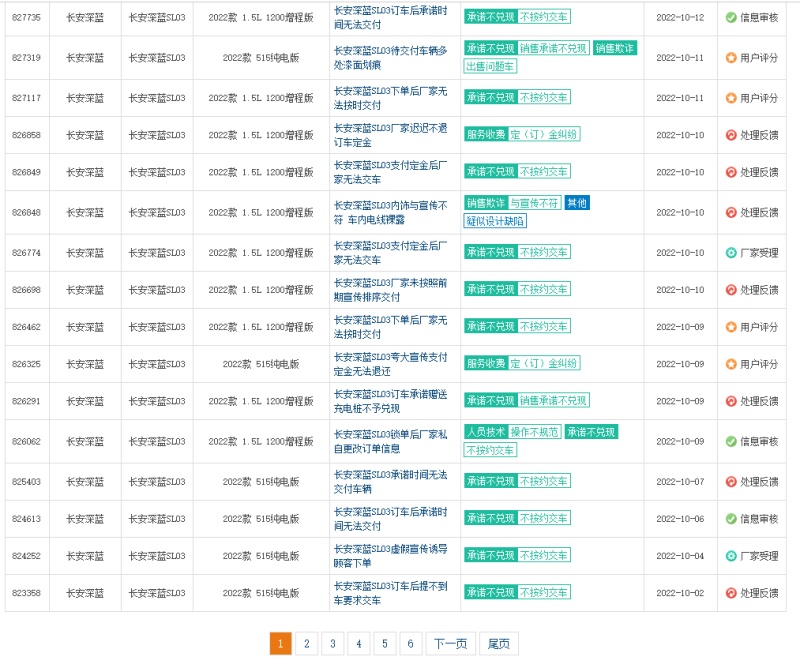Image resolution: width=800 pixels, height=668 pixels.
Task: Open the 厂家未按照前期宣传排序交付 complaint
Action: coord(391,290)
